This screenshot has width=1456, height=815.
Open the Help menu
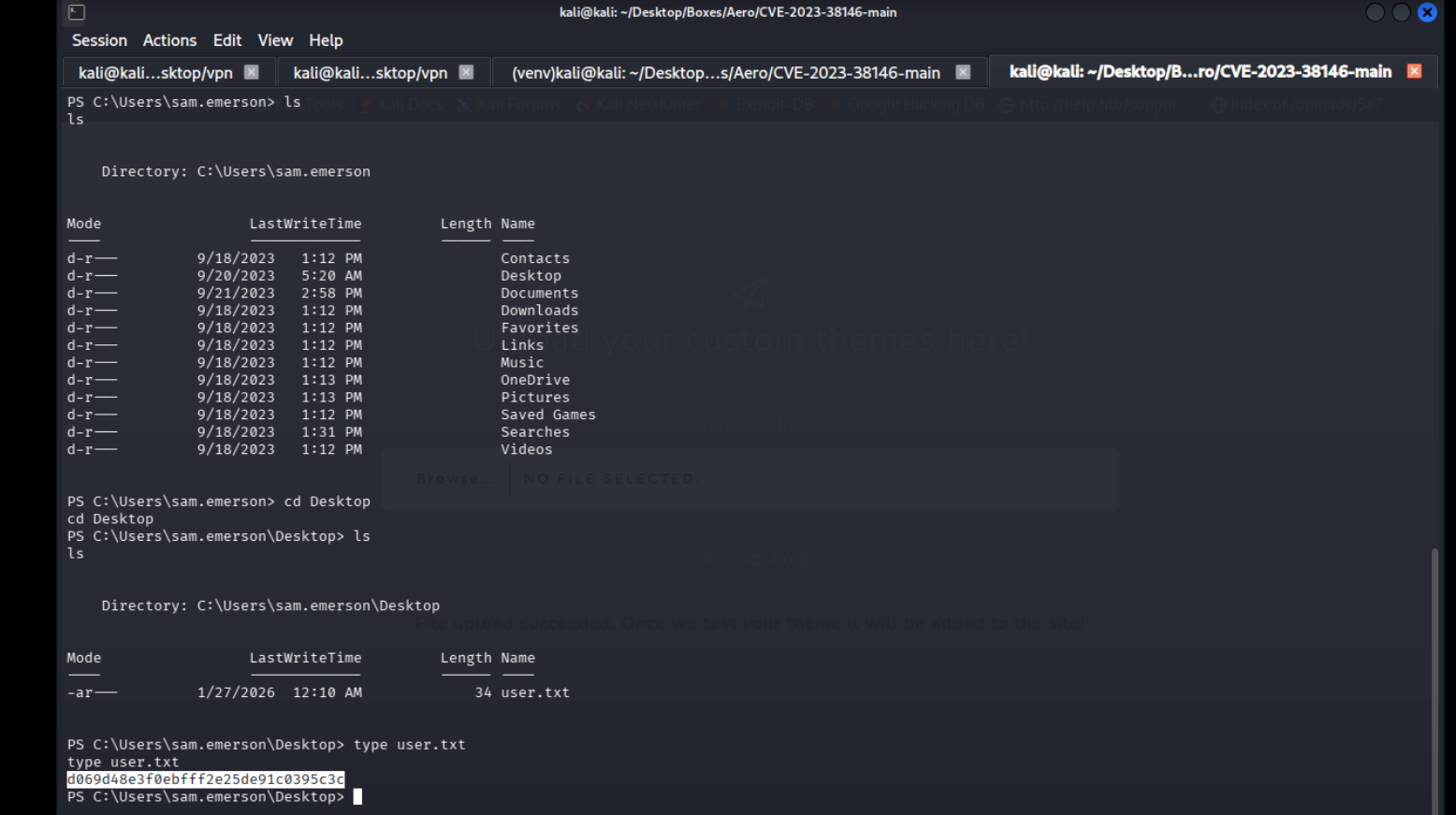click(326, 40)
